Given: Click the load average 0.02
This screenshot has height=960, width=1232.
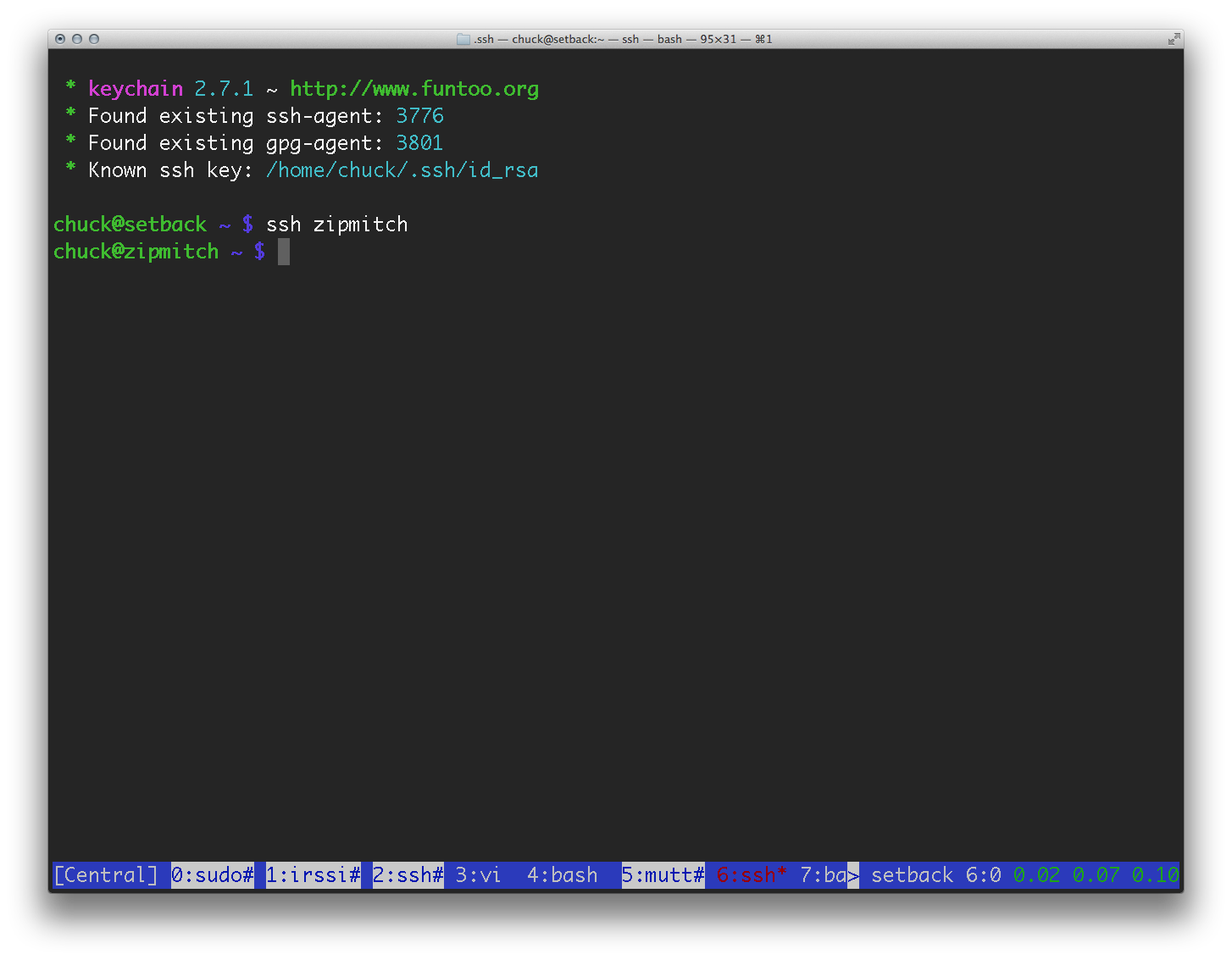Looking at the screenshot, I should pos(1037,875).
